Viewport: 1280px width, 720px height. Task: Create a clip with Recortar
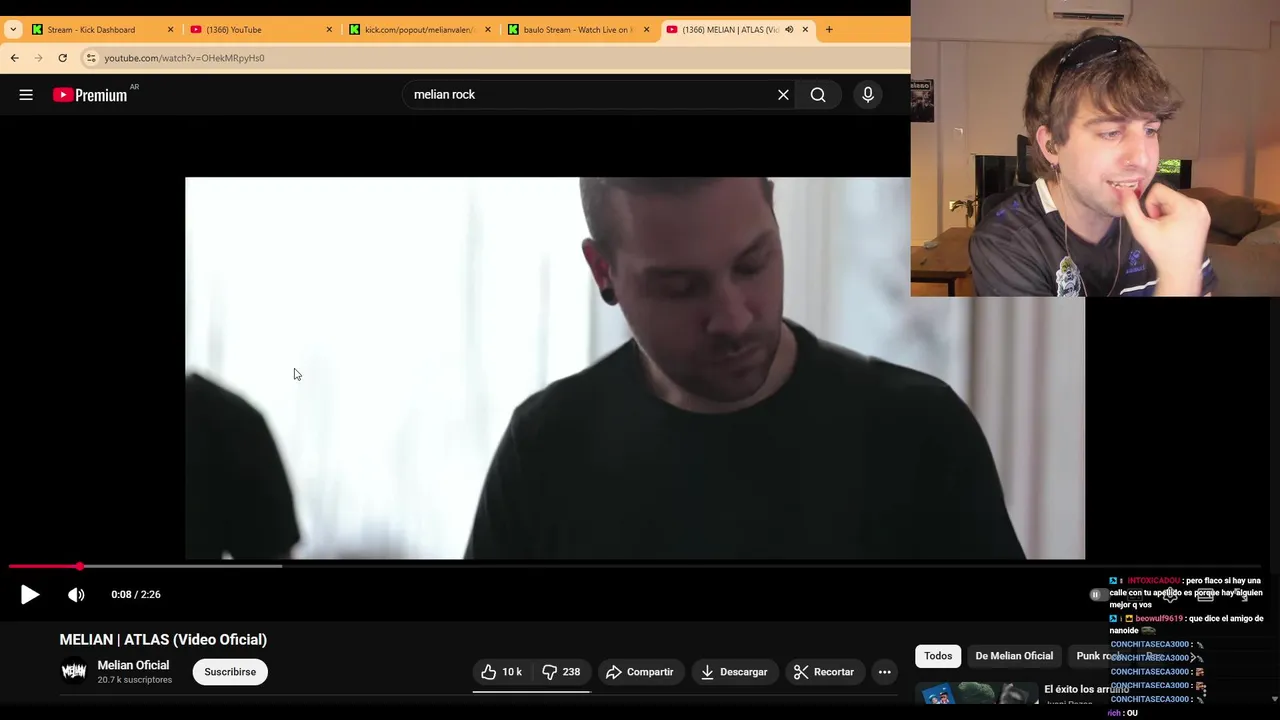824,672
